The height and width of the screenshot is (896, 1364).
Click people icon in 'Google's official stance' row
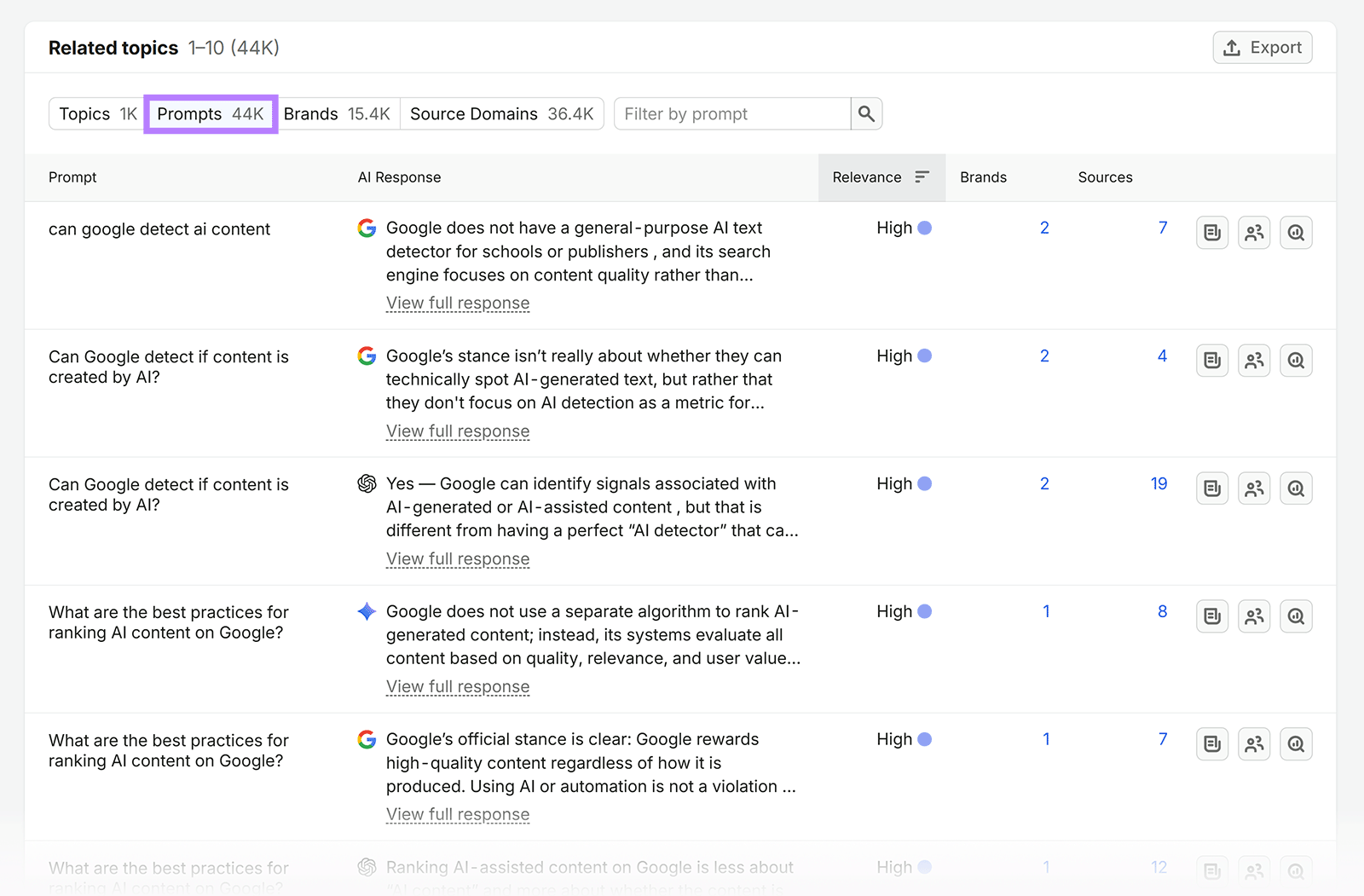[x=1254, y=744]
